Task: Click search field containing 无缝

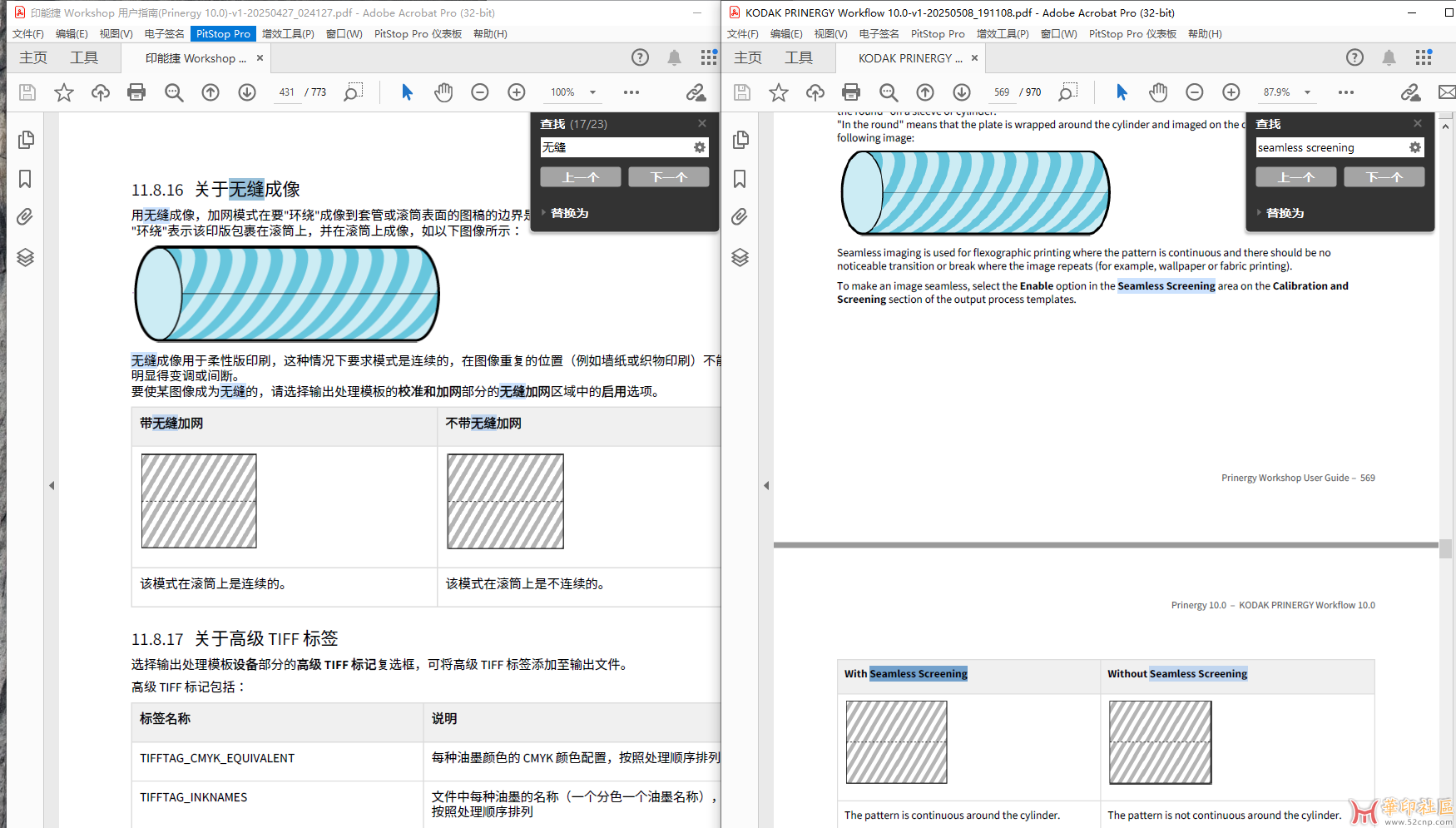Action: click(x=616, y=147)
